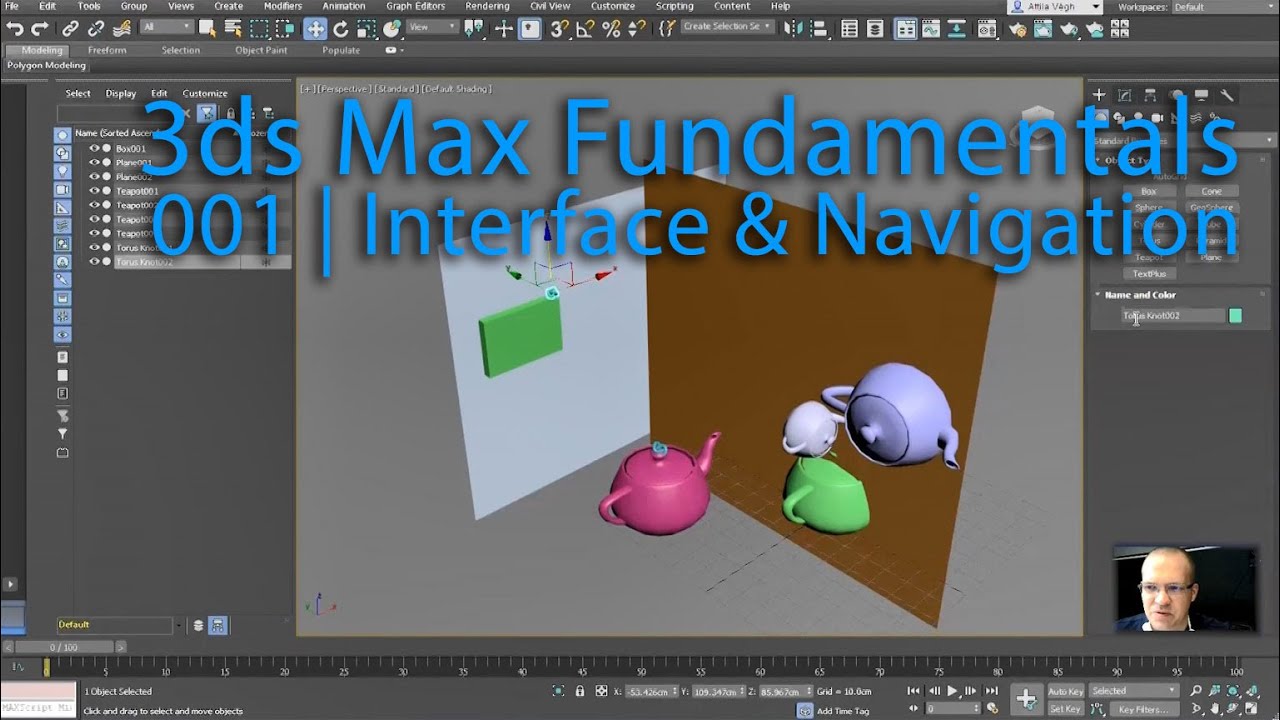Select the Orbit navigation icon
Screen dimensions: 1280x720
pos(1233,708)
